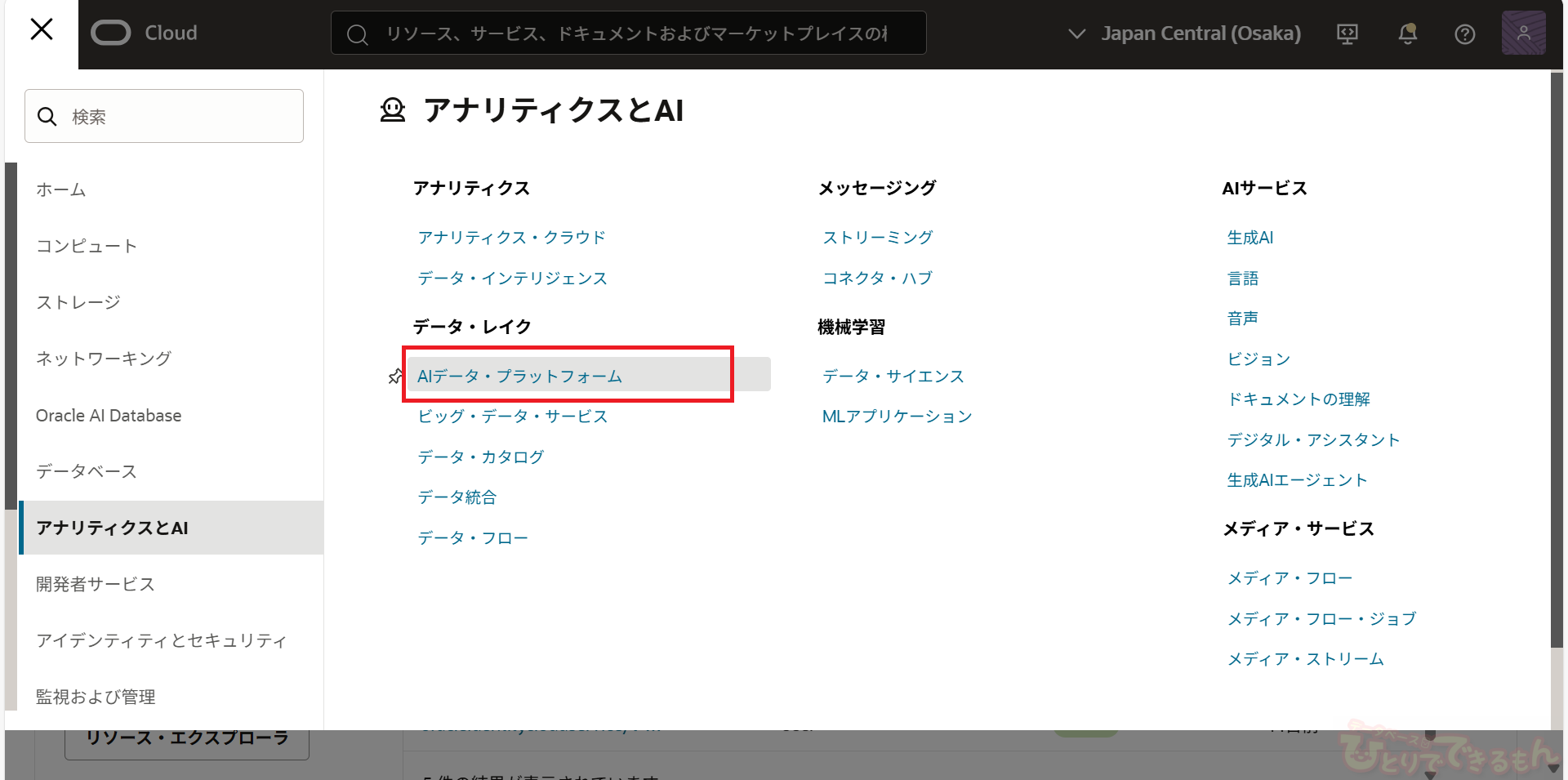The width and height of the screenshot is (1568, 780).
Task: Open the Cloud Shell developer tools icon
Action: 1347,33
